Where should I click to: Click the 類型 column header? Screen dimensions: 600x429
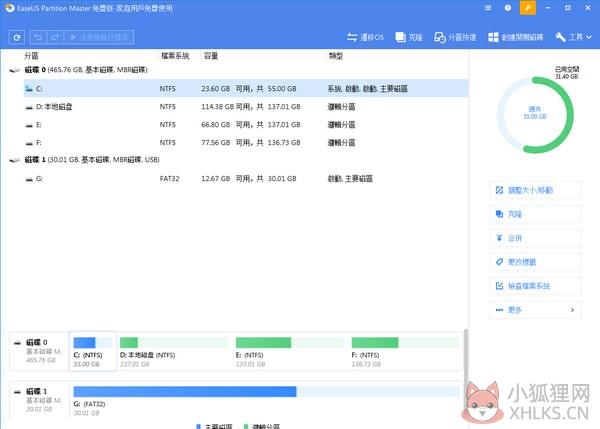tap(336, 56)
